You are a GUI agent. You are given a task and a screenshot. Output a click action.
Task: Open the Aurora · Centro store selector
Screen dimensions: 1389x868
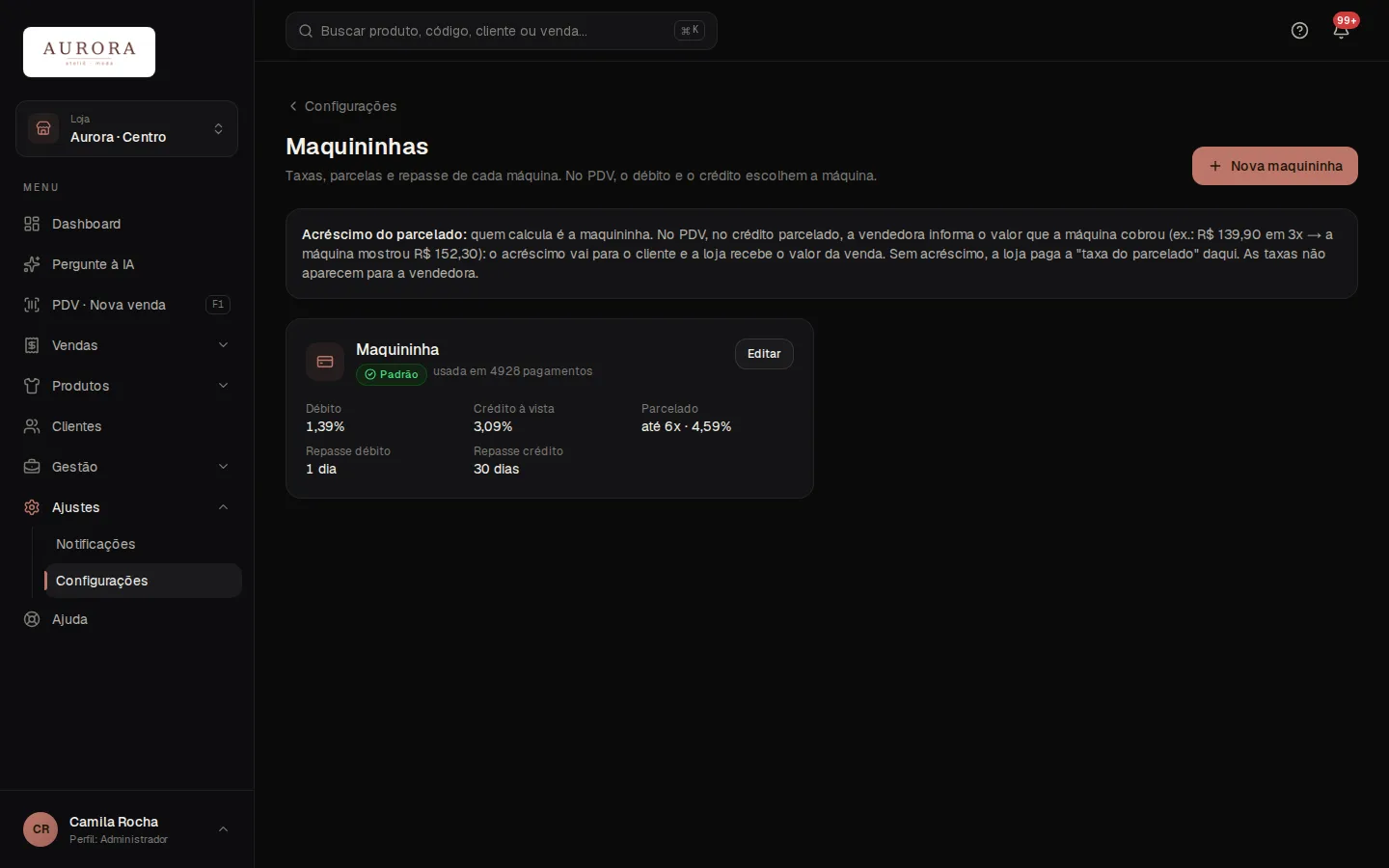[x=126, y=128]
